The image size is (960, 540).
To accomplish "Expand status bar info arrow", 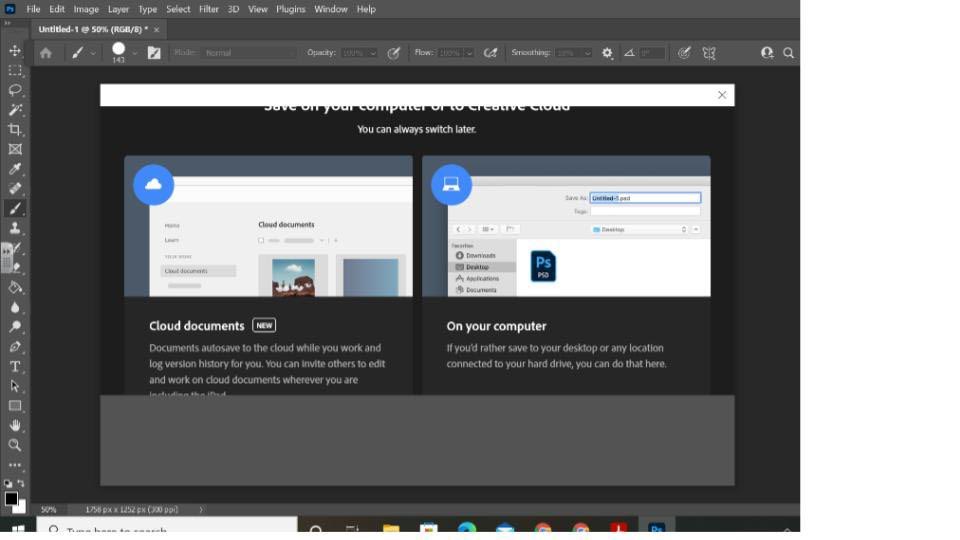I will 201,509.
